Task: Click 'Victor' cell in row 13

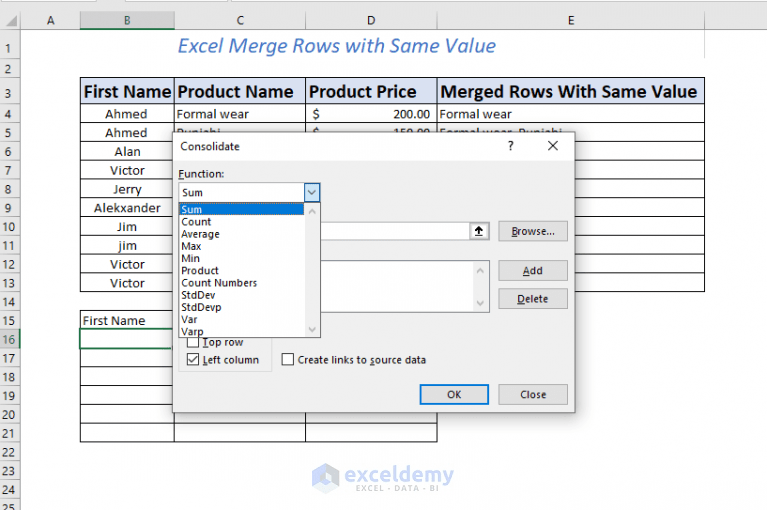Action: click(x=127, y=283)
